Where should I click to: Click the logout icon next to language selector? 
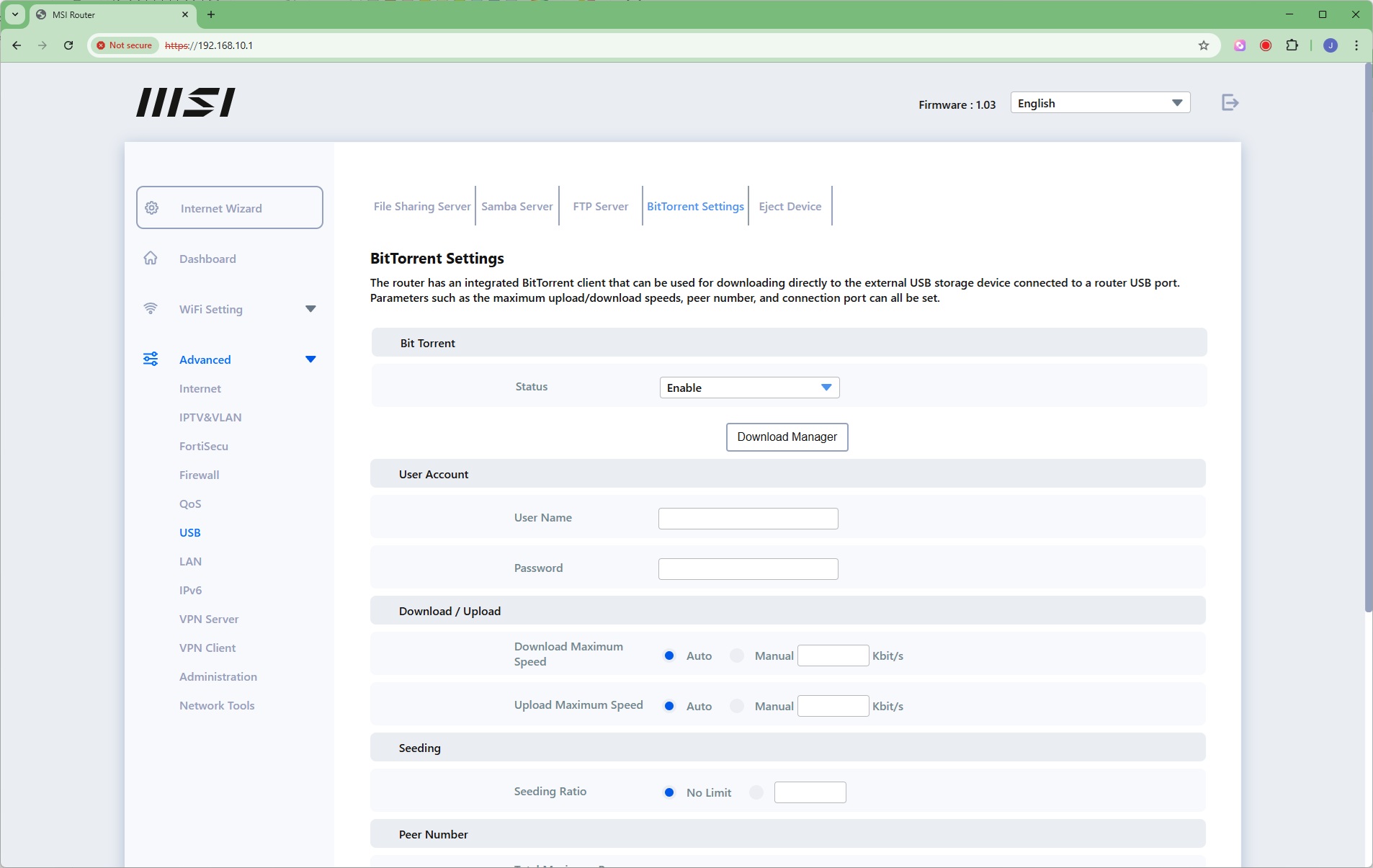click(1230, 103)
